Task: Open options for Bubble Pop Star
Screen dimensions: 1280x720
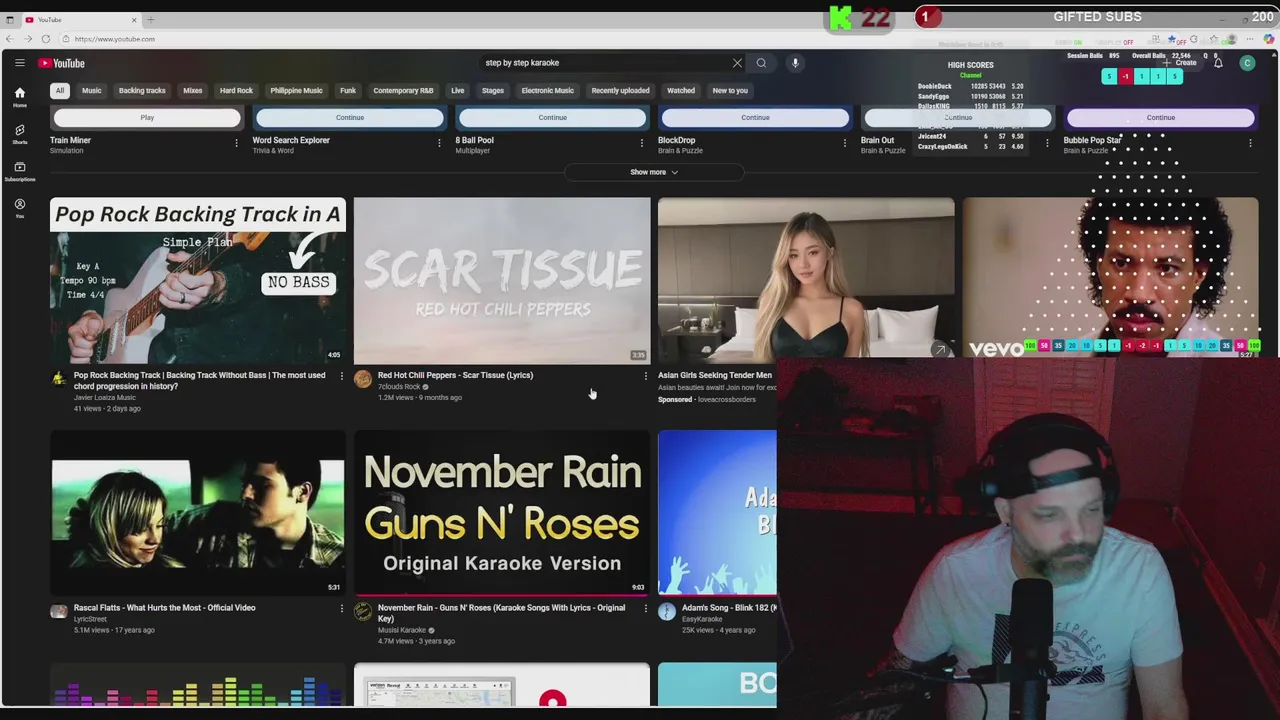Action: click(x=1250, y=143)
